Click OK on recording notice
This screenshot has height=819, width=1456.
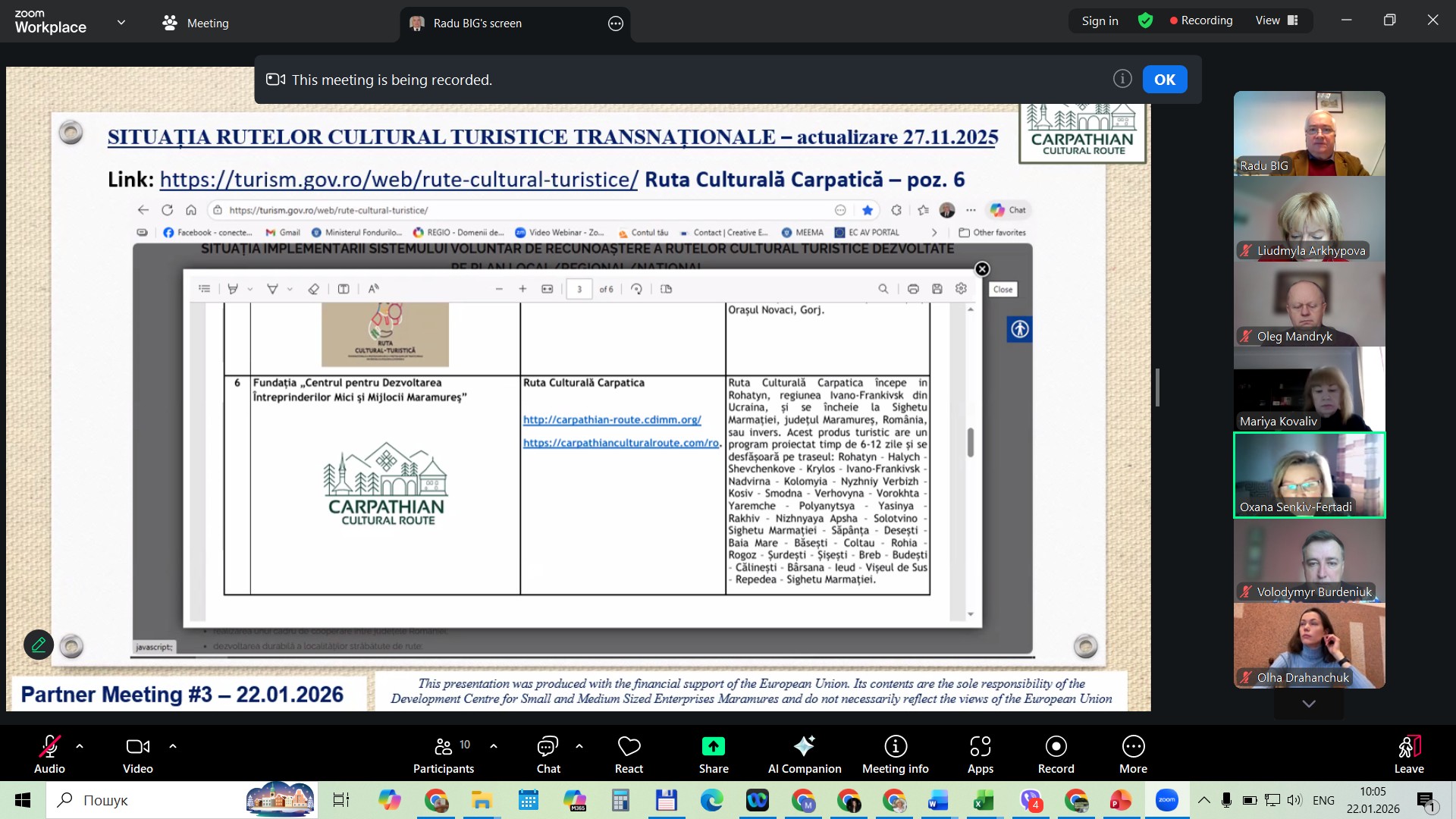1164,80
